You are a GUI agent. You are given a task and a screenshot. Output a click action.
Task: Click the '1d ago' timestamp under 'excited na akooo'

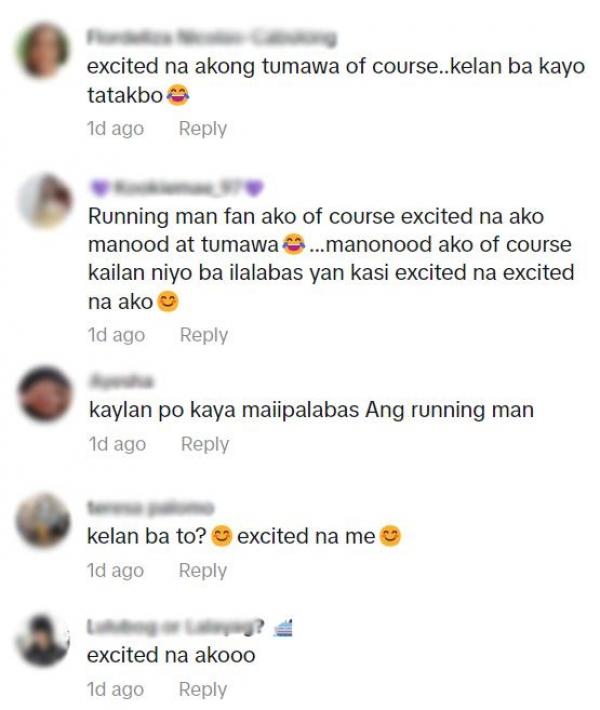[x=115, y=690]
